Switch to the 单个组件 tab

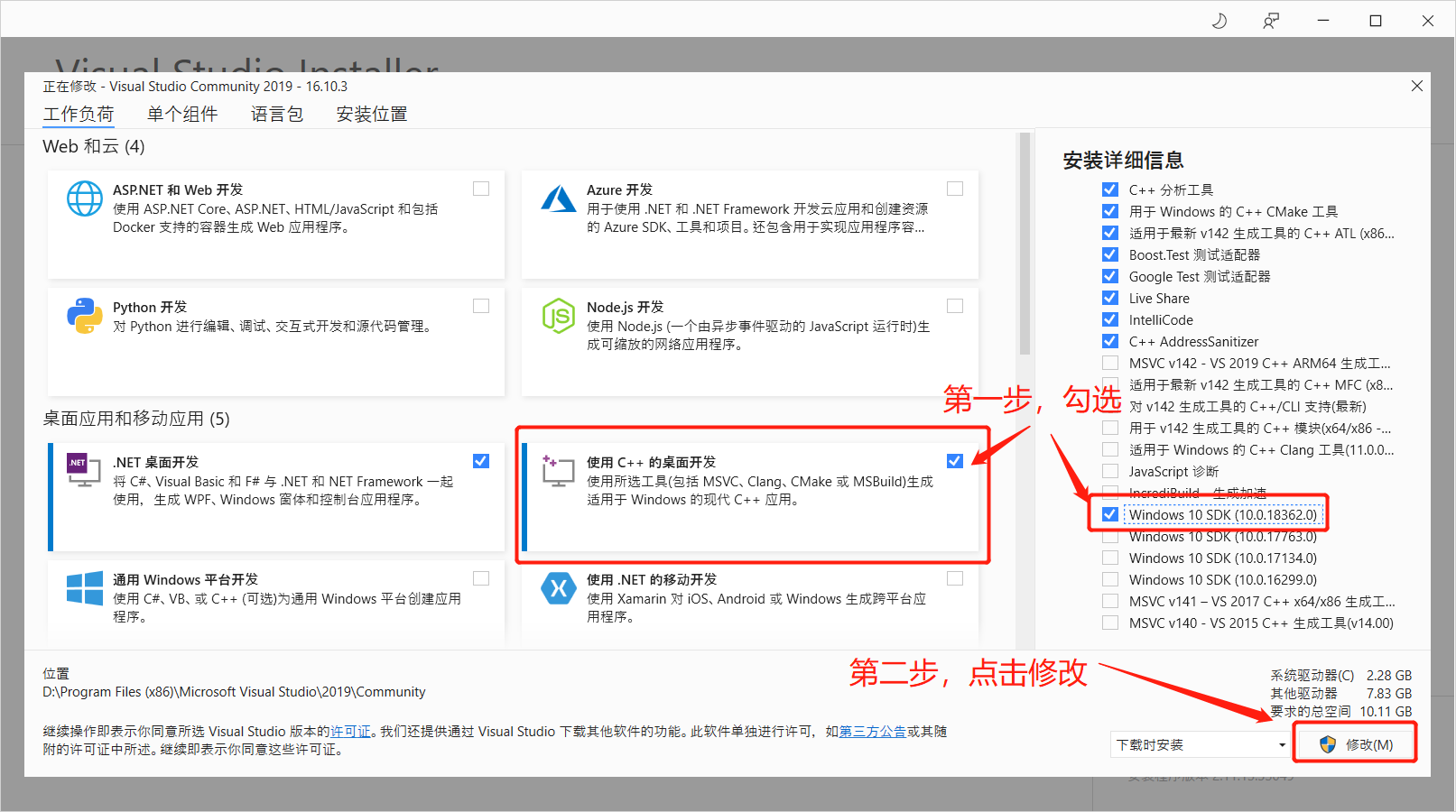182,114
